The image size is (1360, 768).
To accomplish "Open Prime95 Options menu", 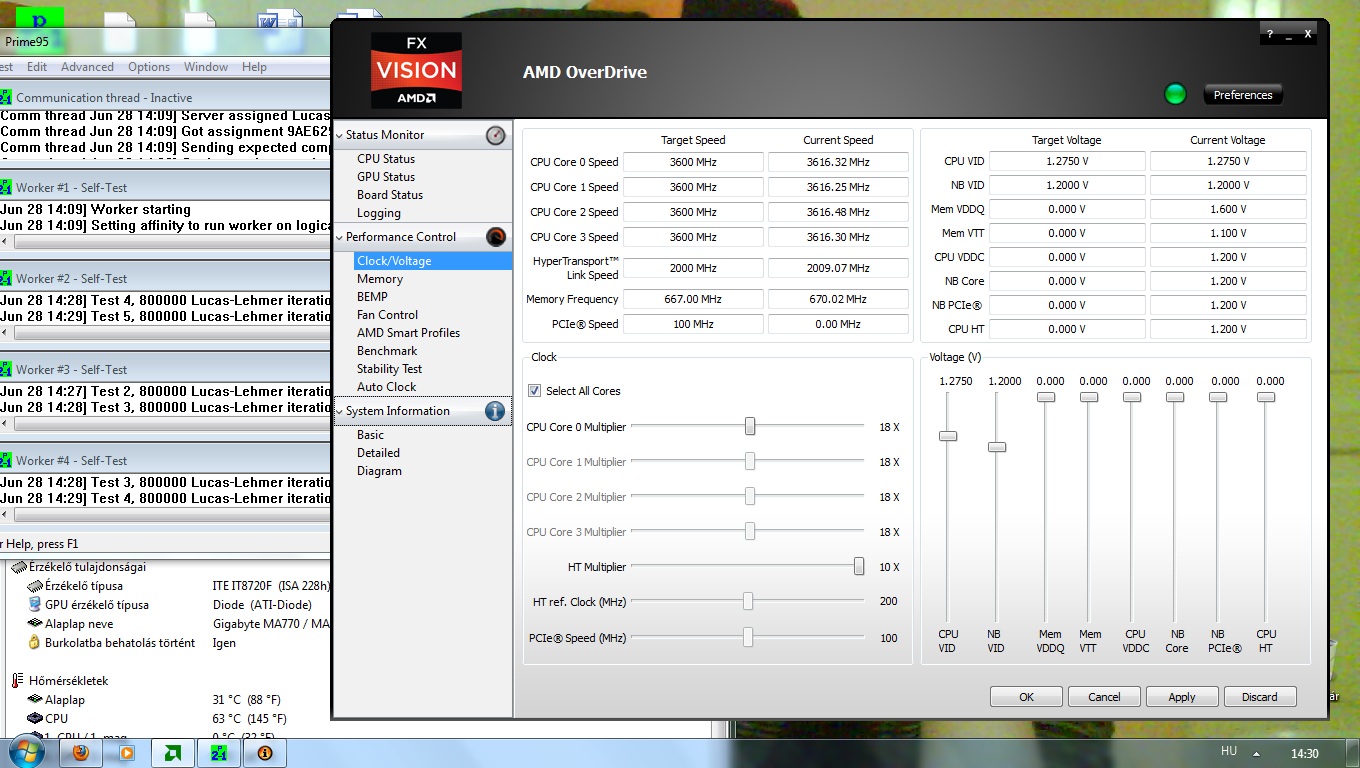I will tap(149, 67).
